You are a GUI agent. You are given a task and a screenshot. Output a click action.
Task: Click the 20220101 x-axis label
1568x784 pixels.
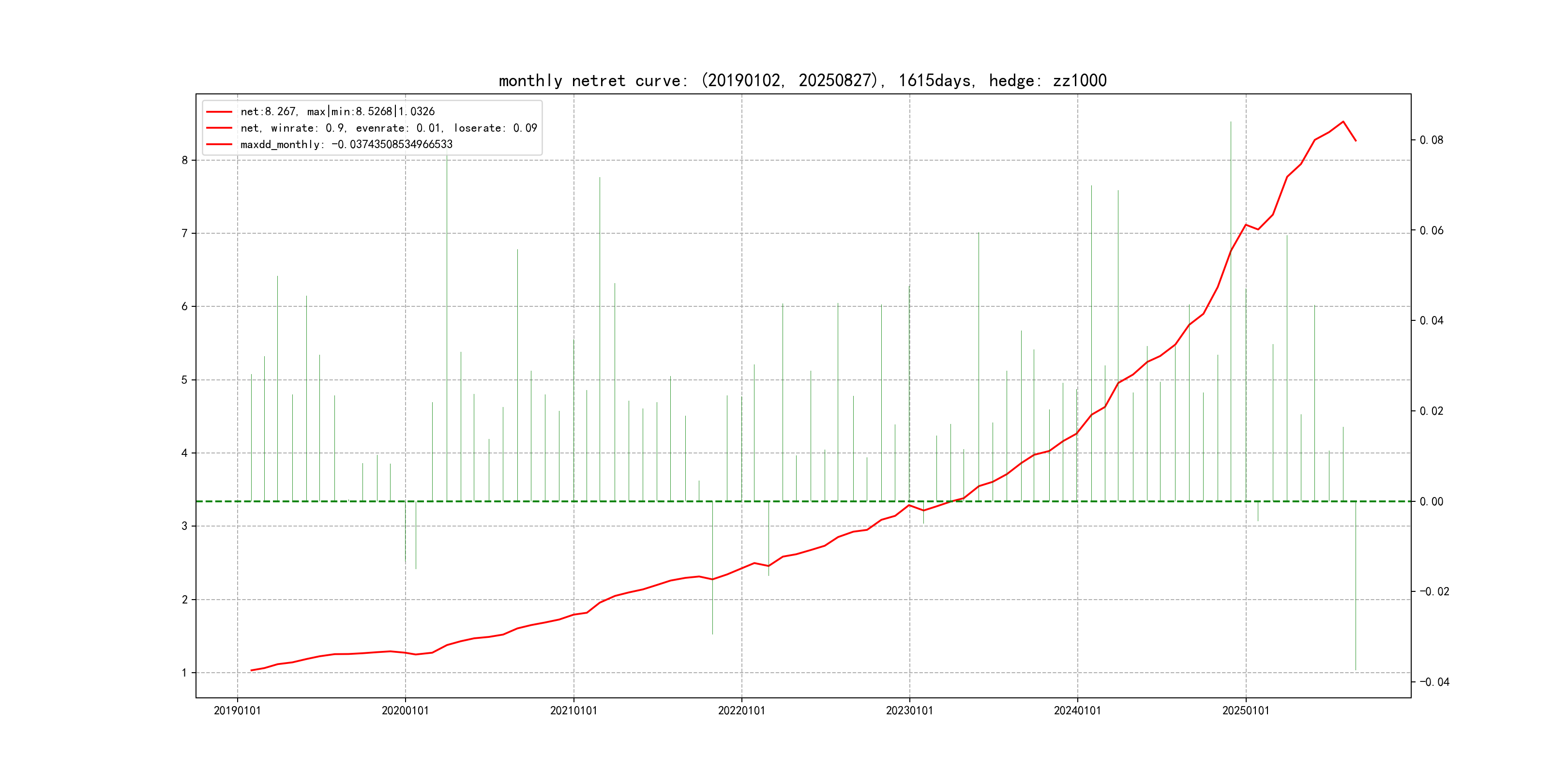(741, 710)
